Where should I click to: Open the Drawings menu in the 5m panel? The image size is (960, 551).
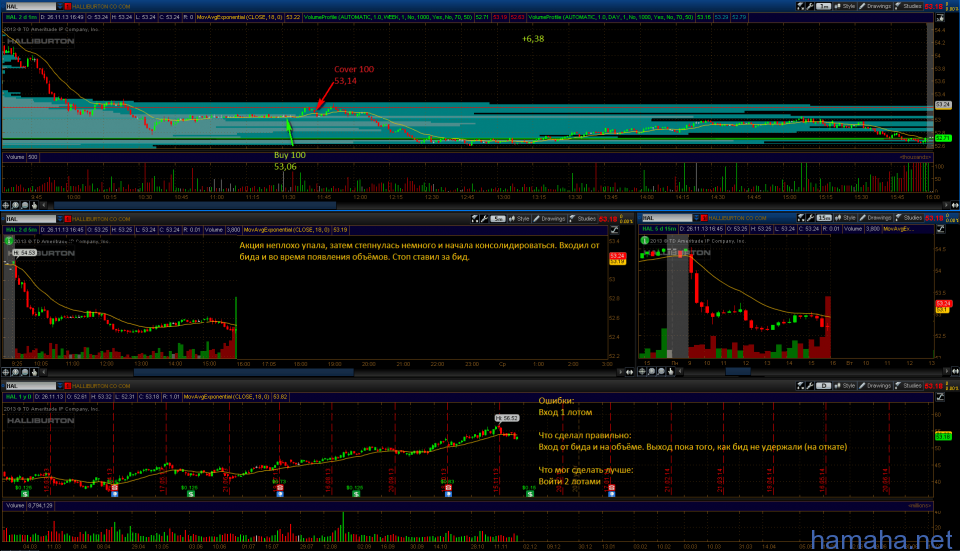(549, 219)
